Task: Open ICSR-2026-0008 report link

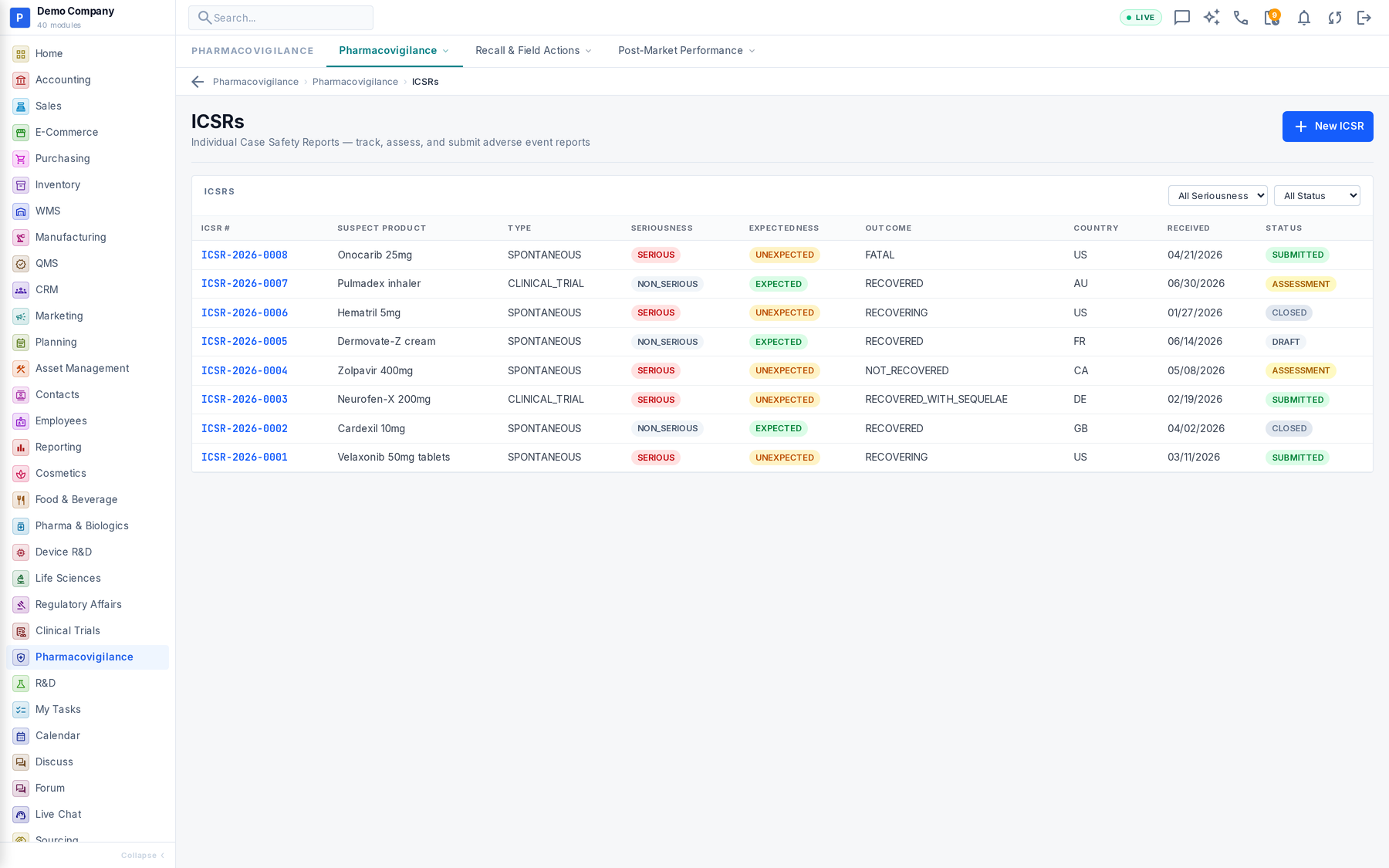Action: pyautogui.click(x=245, y=255)
